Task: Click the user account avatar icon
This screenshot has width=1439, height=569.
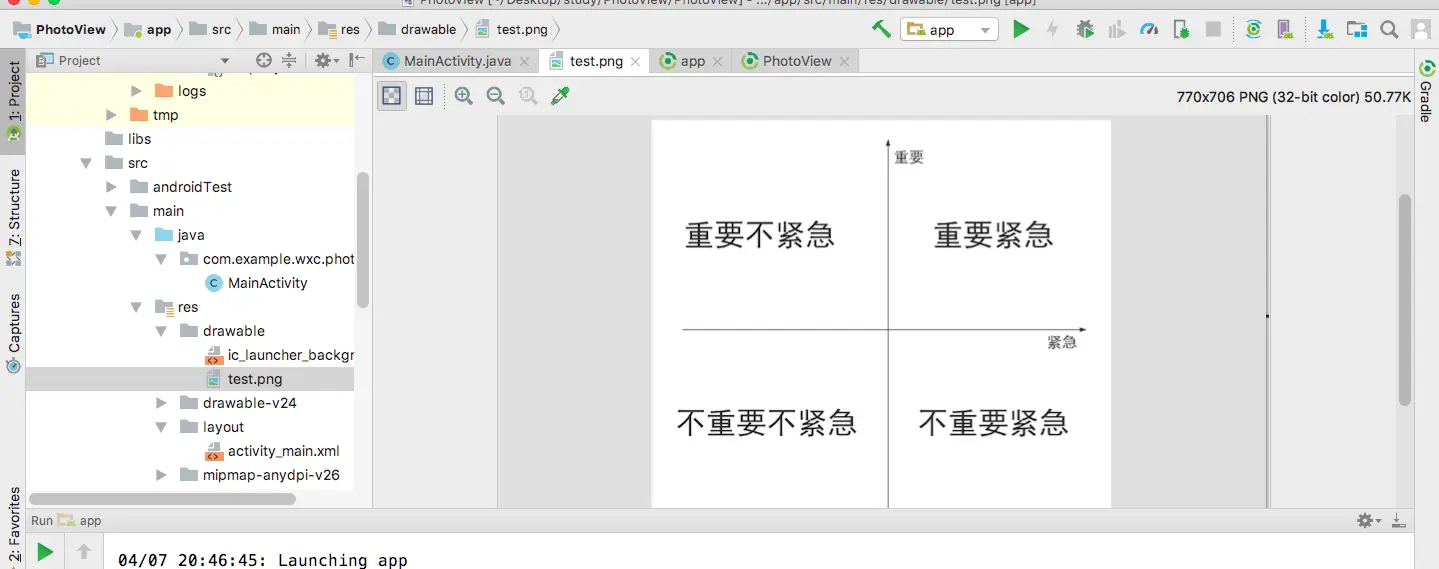Action: point(1420,30)
